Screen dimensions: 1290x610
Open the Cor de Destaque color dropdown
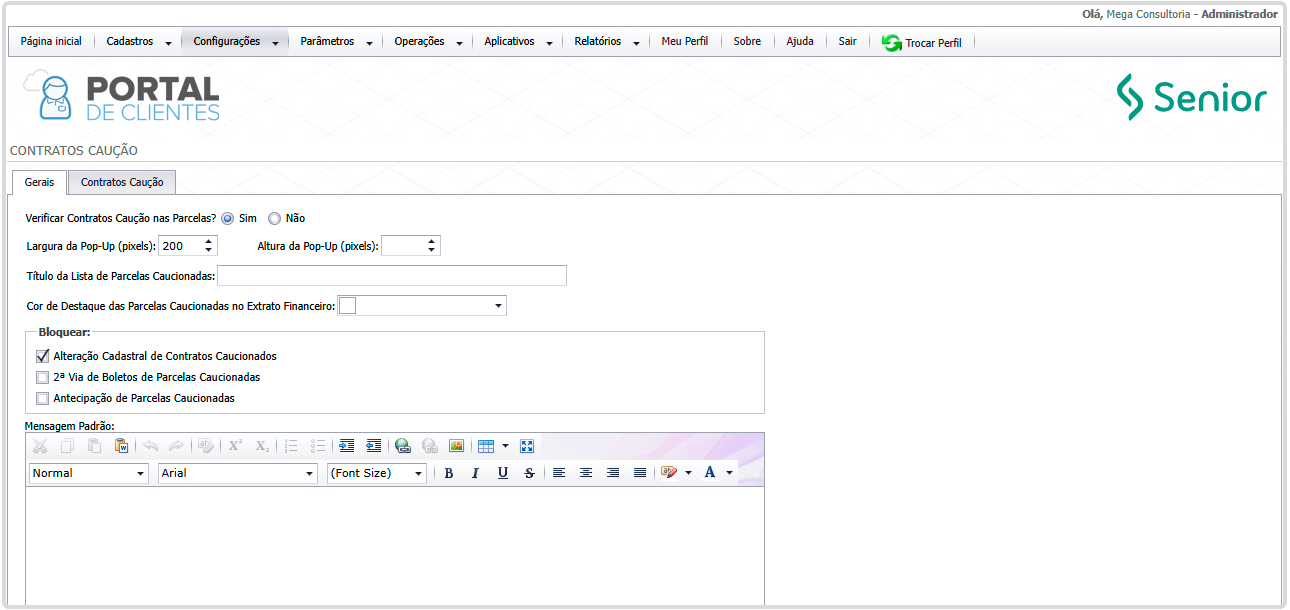coord(498,306)
